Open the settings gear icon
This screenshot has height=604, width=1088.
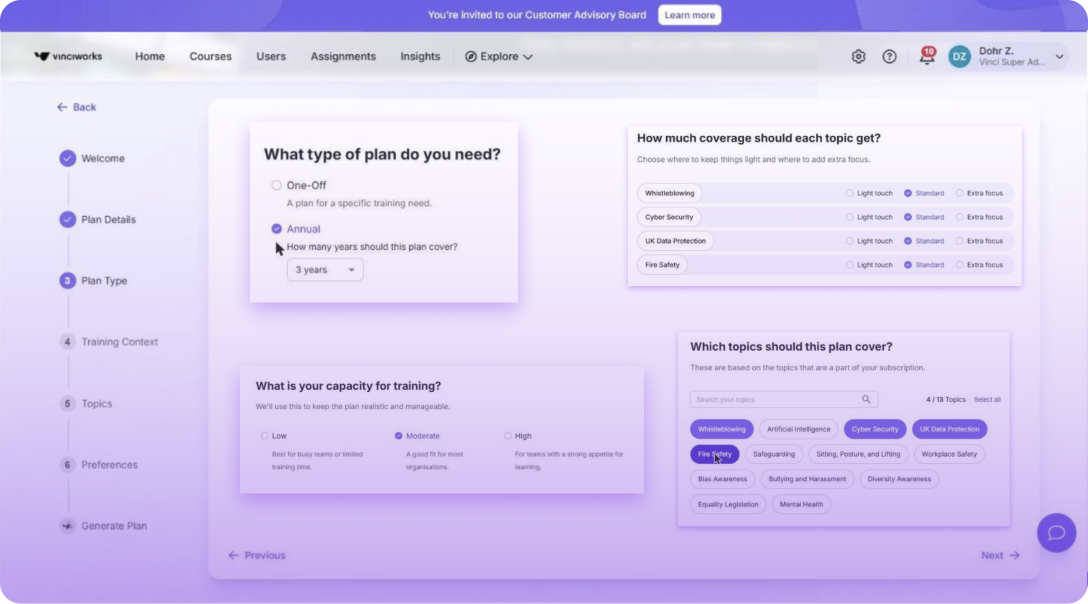pos(858,57)
